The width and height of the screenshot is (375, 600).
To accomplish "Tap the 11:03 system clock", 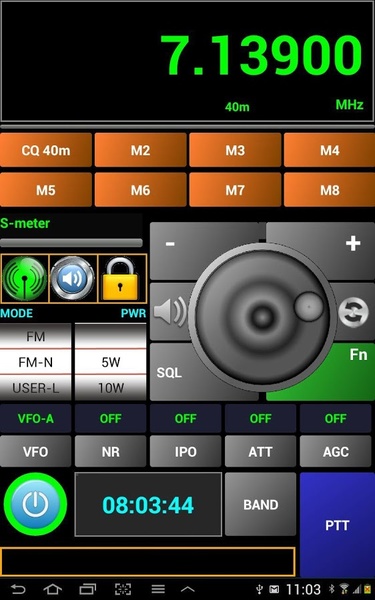I will (x=303, y=590).
